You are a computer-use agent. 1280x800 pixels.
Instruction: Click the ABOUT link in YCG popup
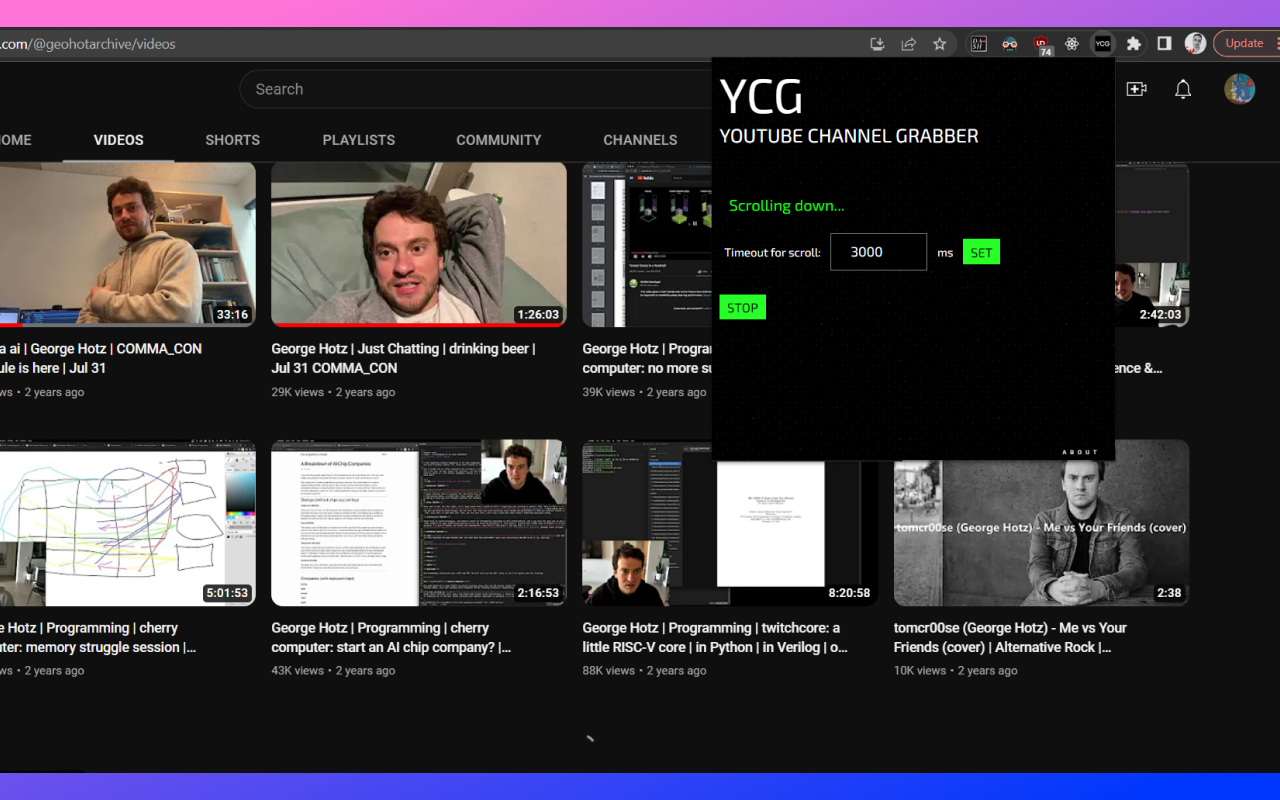pos(1079,452)
